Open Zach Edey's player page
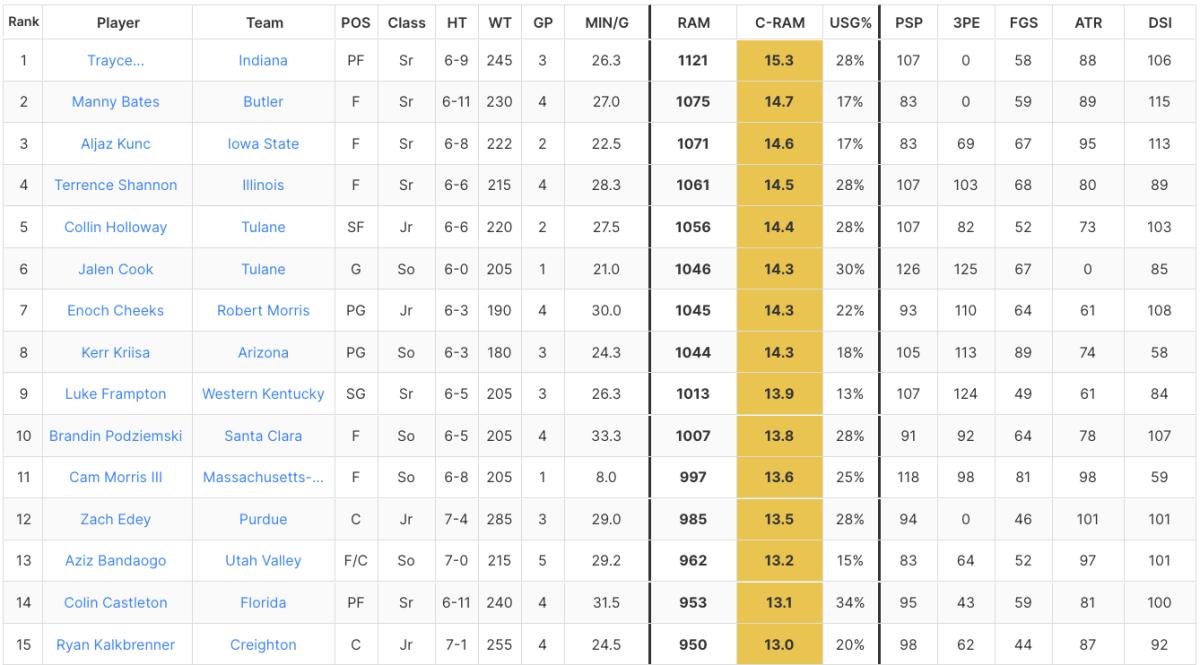This screenshot has width=1200, height=665. [x=115, y=520]
